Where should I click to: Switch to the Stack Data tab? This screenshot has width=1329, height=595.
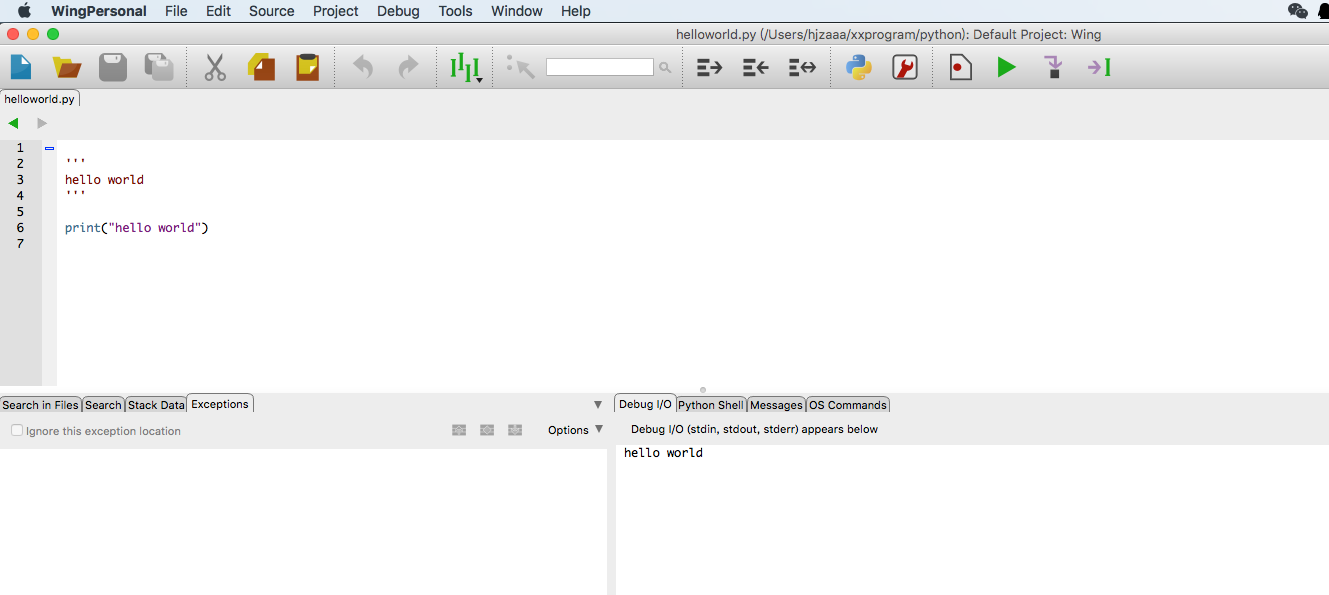click(x=156, y=405)
